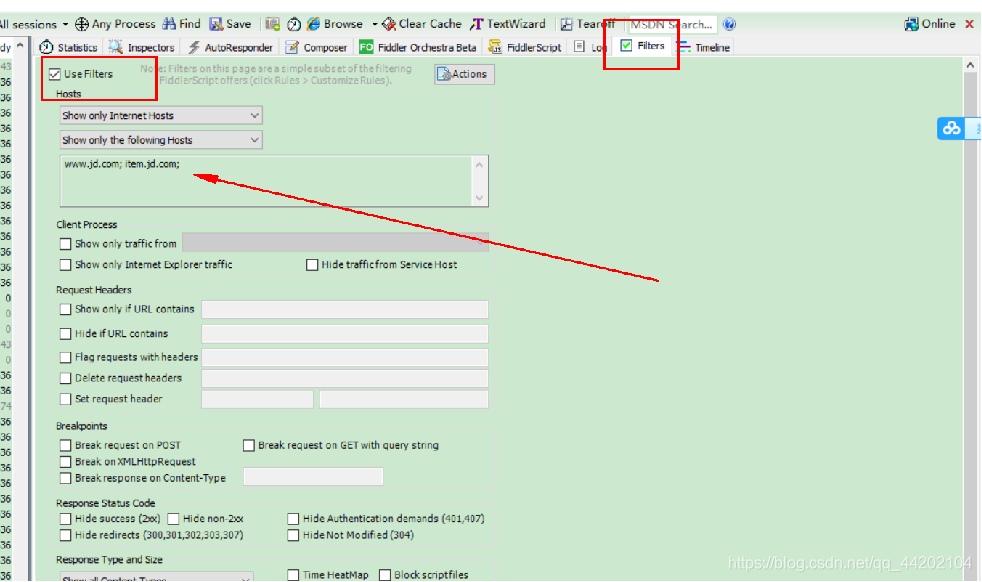Check Block scriptfiles option
This screenshot has width=982, height=582.
(x=385, y=574)
